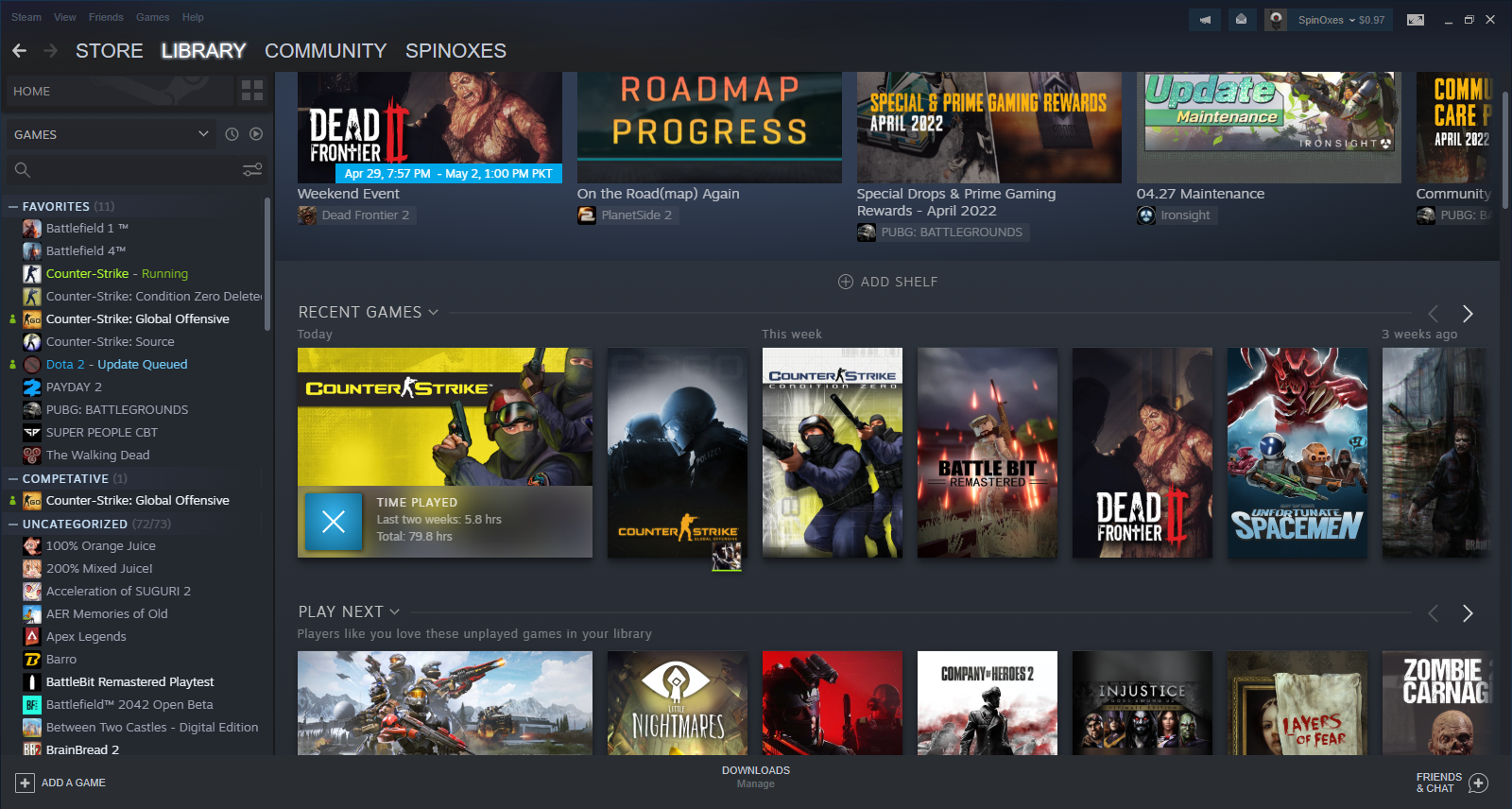
Task: Switch to the STORE tab
Action: 110,51
